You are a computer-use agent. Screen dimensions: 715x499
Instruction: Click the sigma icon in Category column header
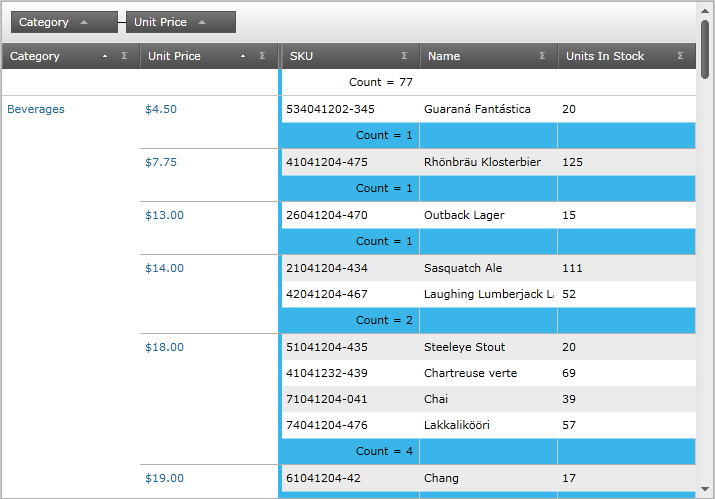point(124,57)
